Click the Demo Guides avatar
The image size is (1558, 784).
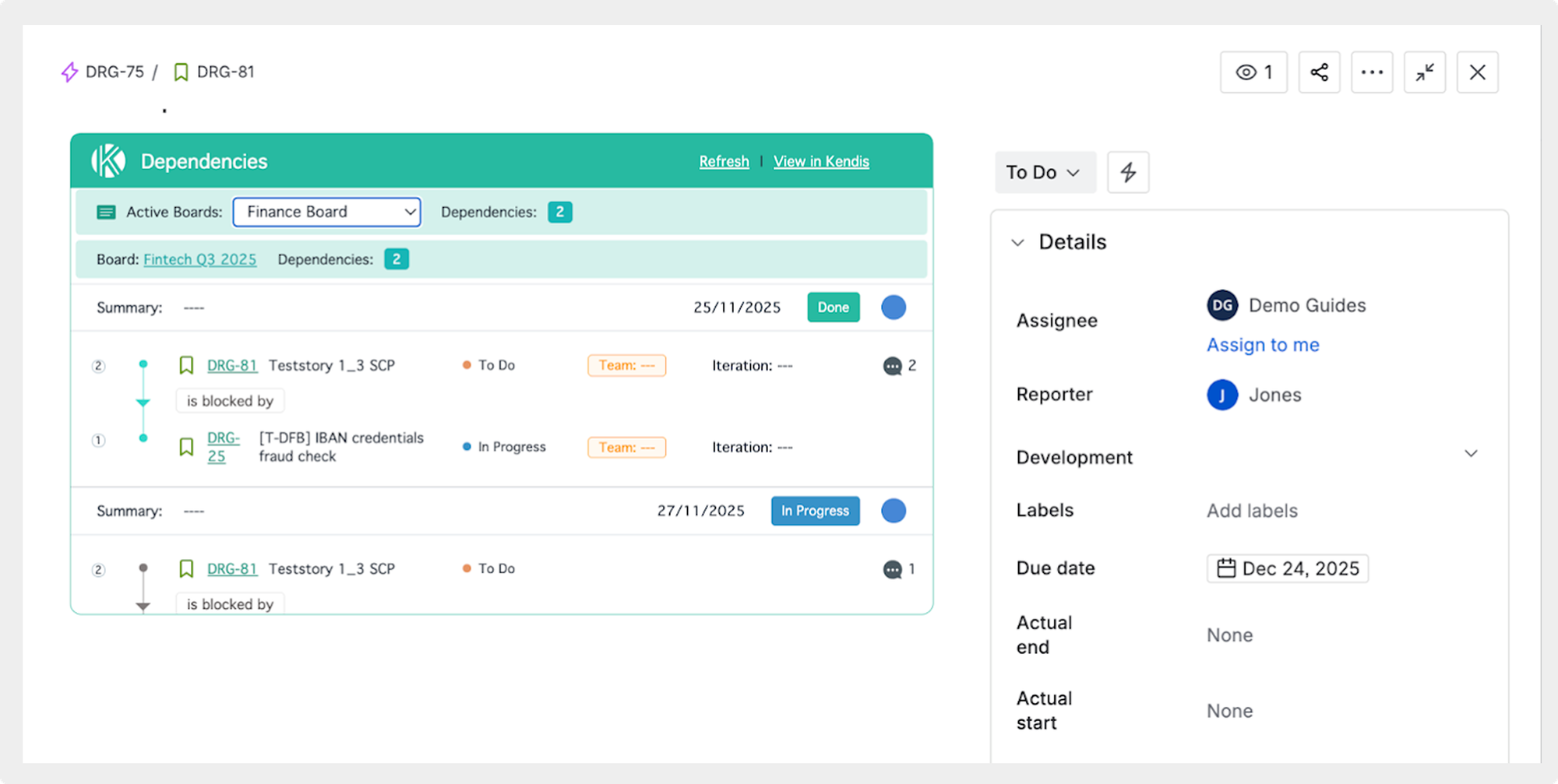[1221, 305]
